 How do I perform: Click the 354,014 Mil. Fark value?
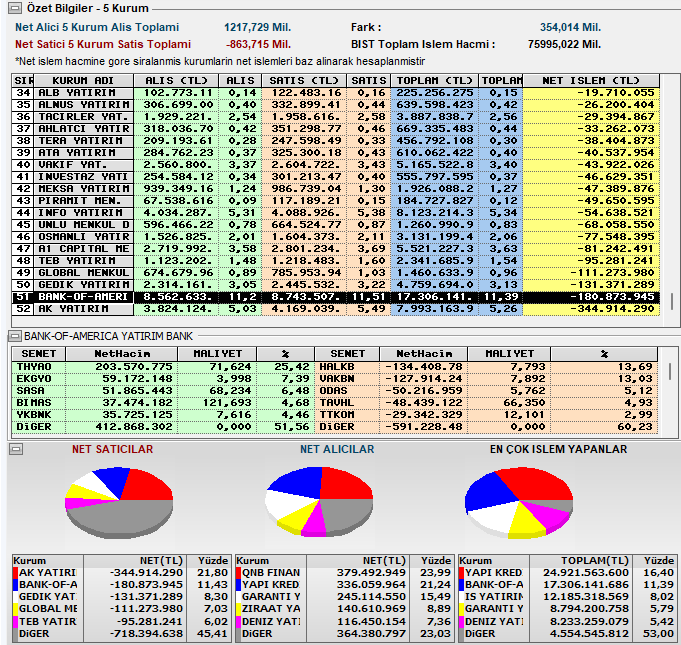pyautogui.click(x=570, y=27)
